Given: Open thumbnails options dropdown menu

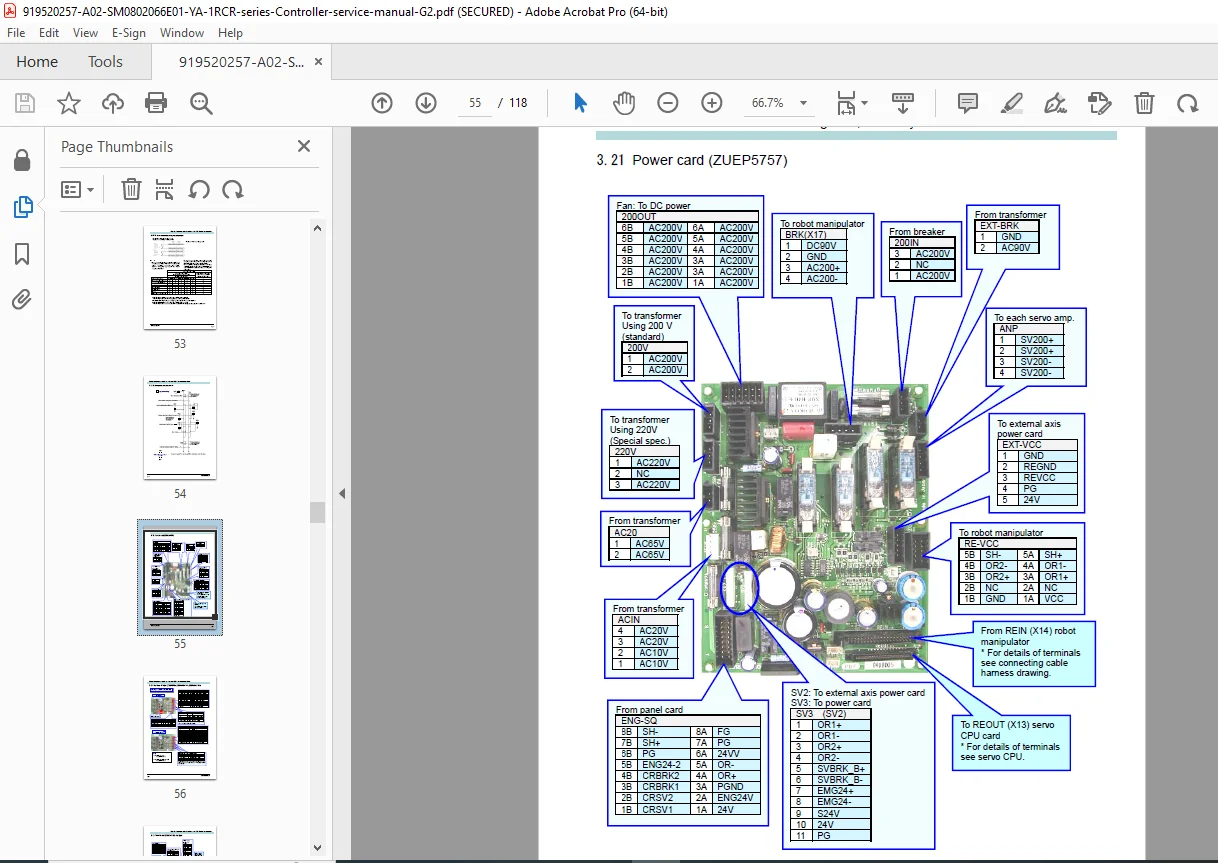Looking at the screenshot, I should pyautogui.click(x=77, y=189).
